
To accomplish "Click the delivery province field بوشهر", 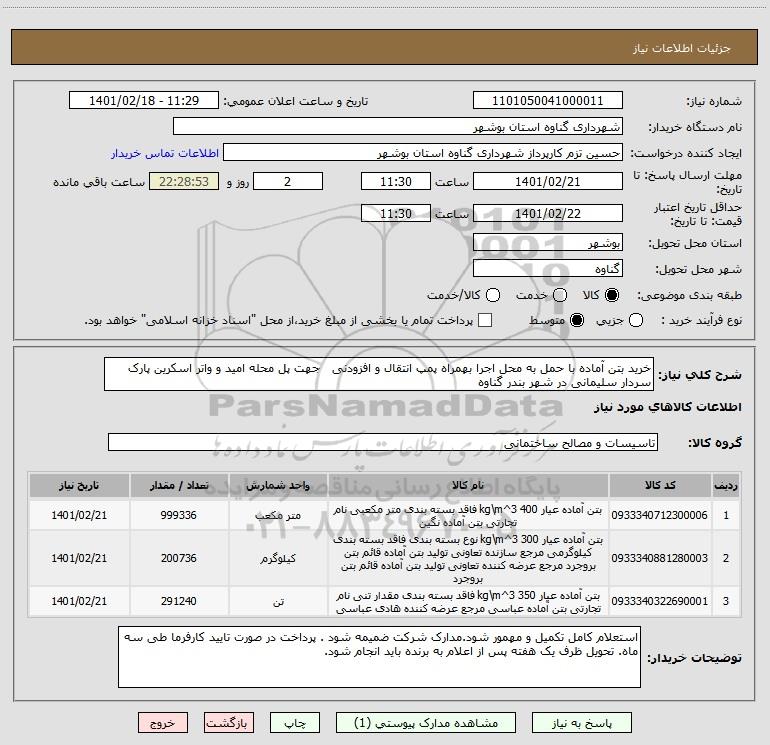I will coord(548,242).
